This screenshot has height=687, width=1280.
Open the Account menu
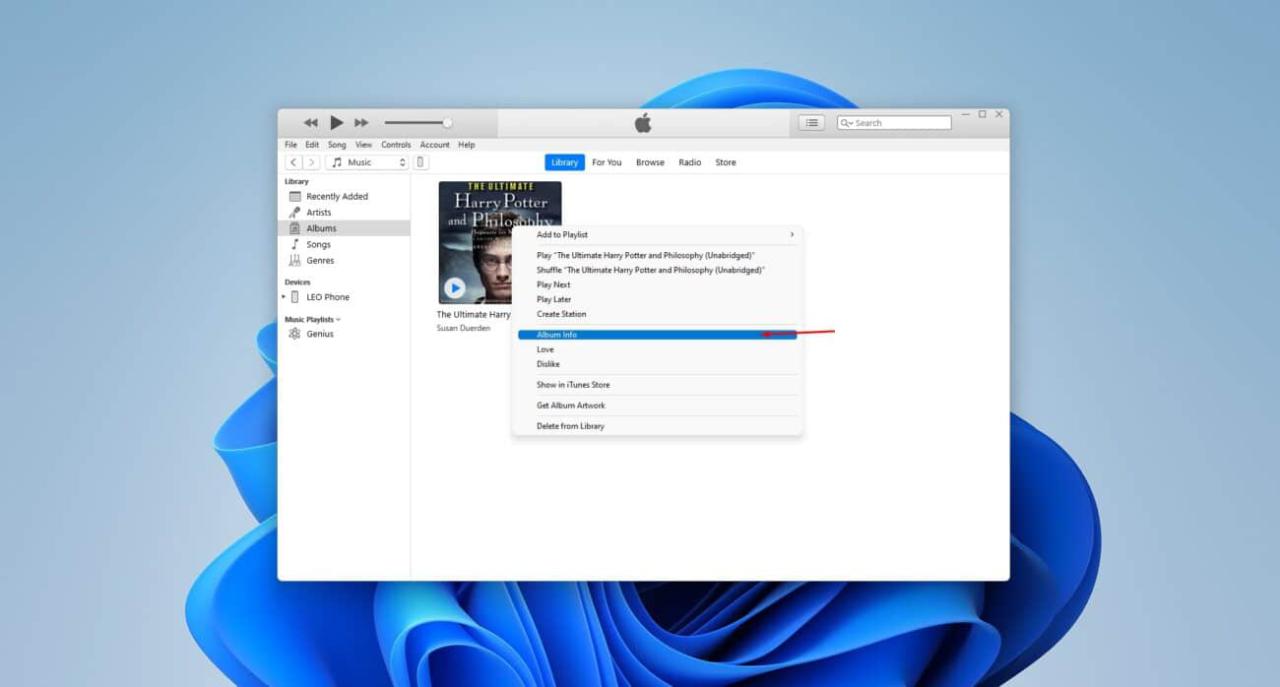click(435, 145)
